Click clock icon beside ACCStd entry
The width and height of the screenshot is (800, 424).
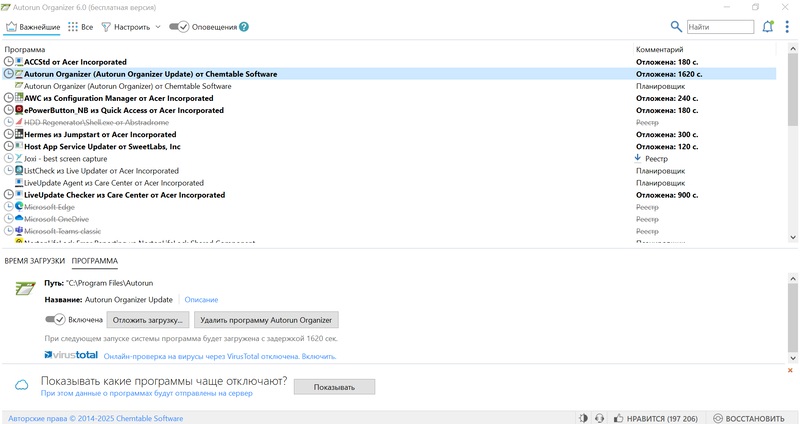pyautogui.click(x=9, y=62)
